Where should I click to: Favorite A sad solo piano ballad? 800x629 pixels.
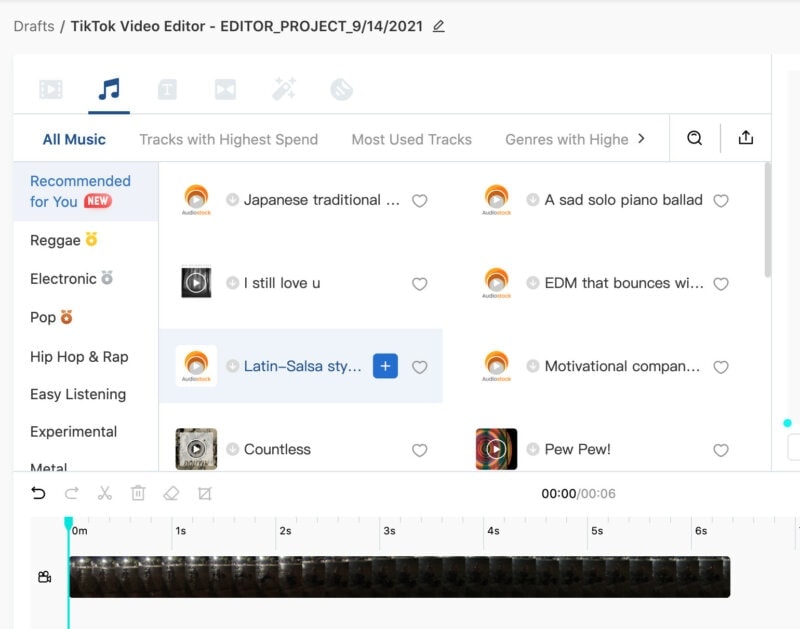tap(720, 200)
